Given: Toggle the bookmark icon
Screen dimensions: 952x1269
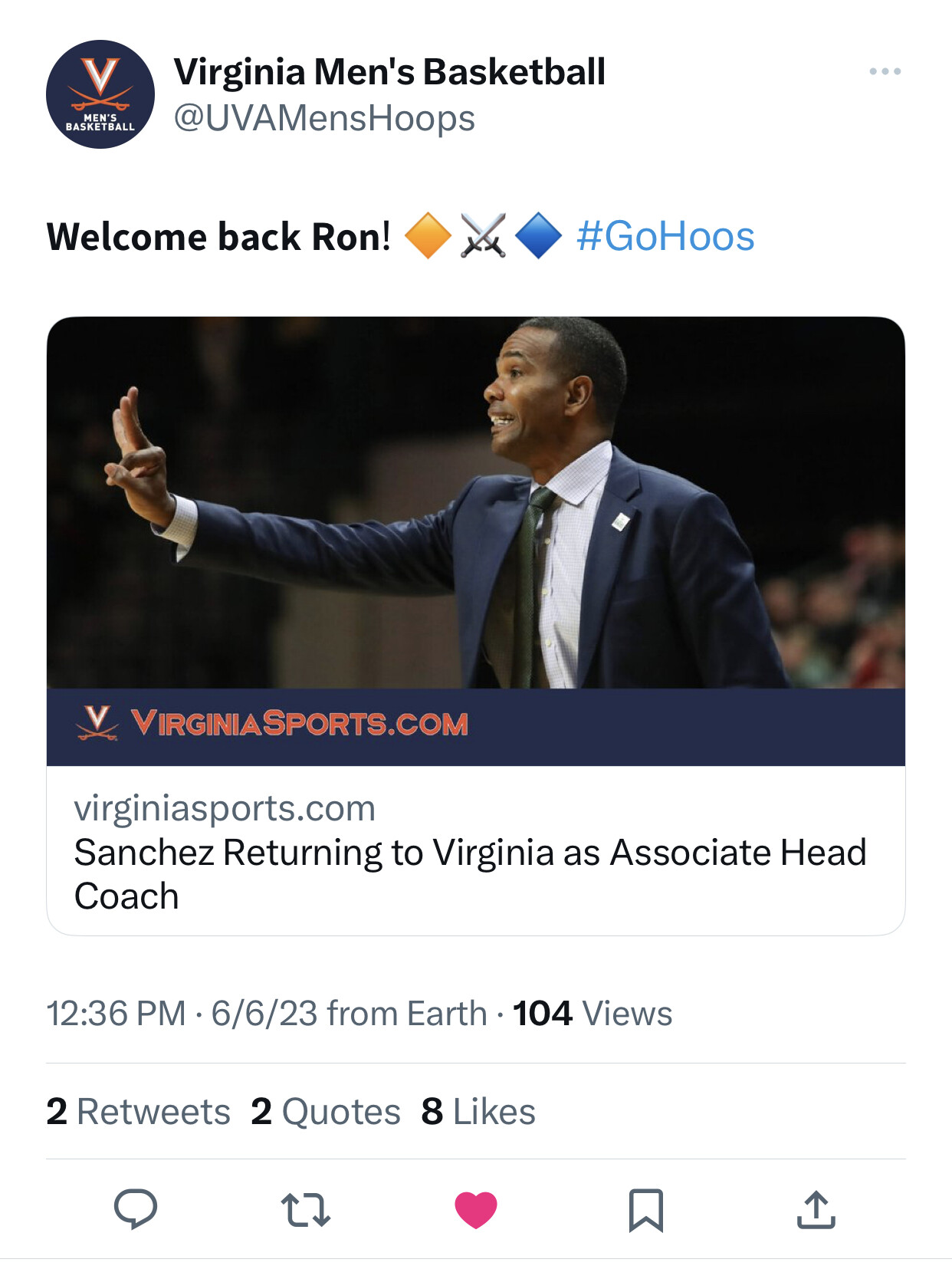Looking at the screenshot, I should pos(645,1210).
